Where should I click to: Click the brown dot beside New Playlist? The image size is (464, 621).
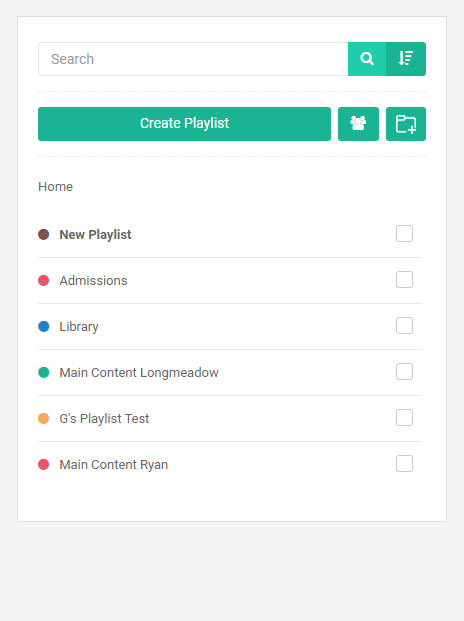coord(44,234)
